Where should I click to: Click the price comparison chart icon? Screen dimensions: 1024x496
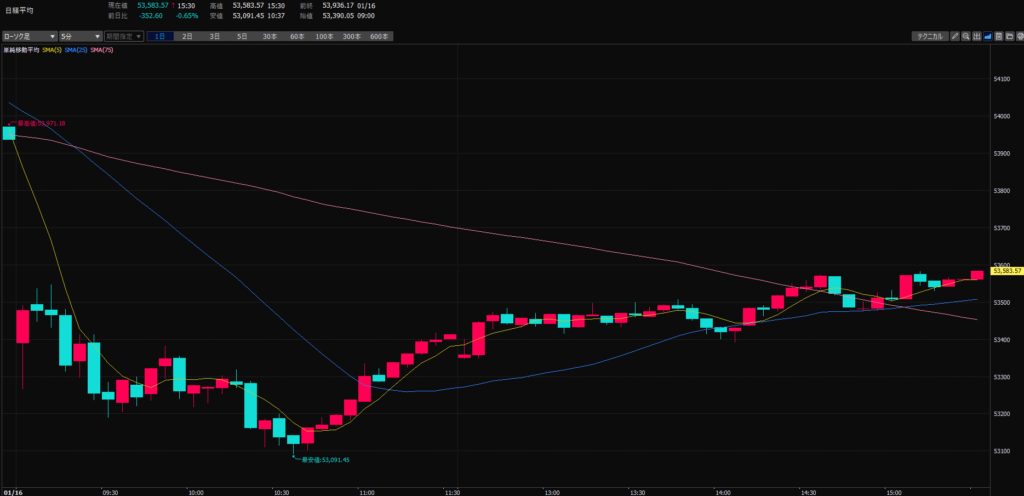(x=976, y=36)
